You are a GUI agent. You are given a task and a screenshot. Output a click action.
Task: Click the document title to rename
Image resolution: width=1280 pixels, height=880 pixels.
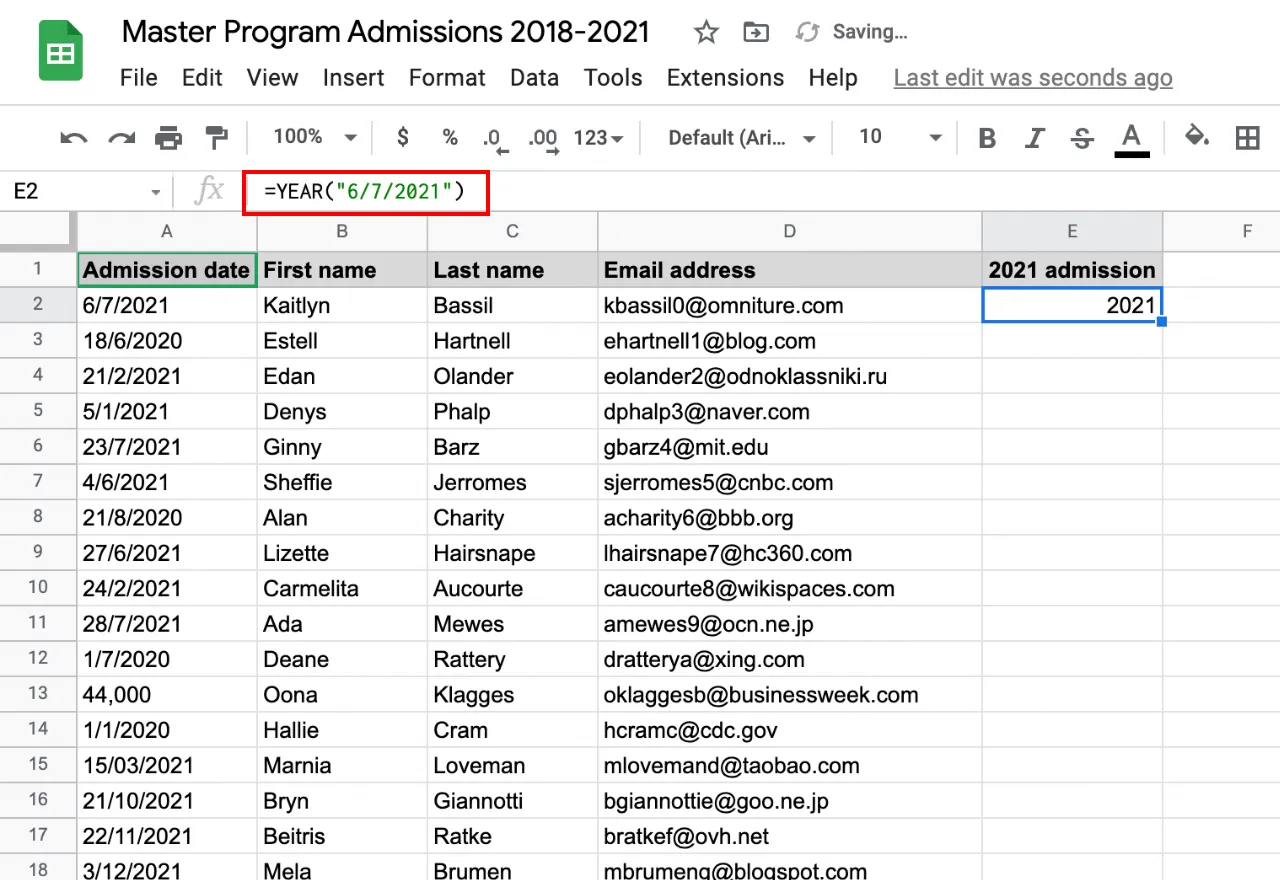[385, 32]
